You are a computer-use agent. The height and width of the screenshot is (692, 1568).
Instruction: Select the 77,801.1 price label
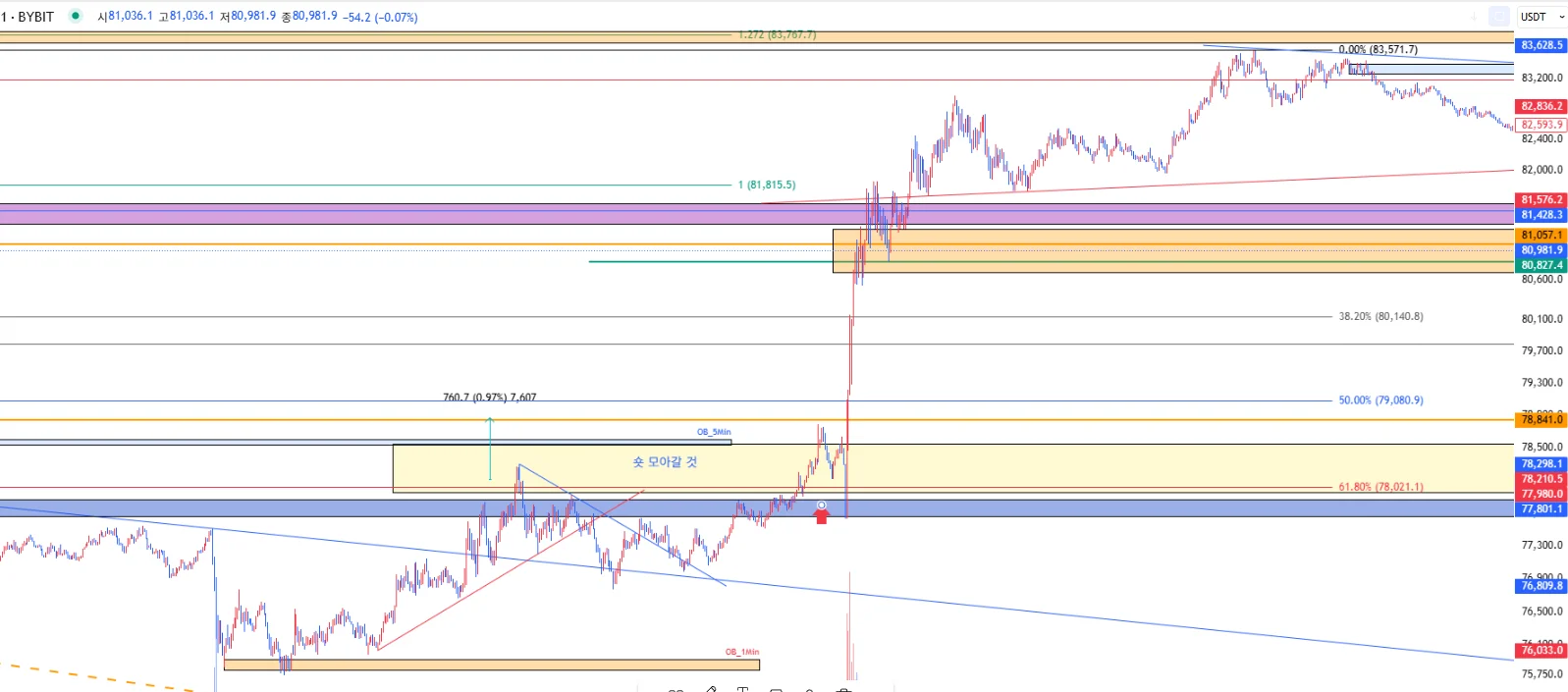[x=1541, y=508]
